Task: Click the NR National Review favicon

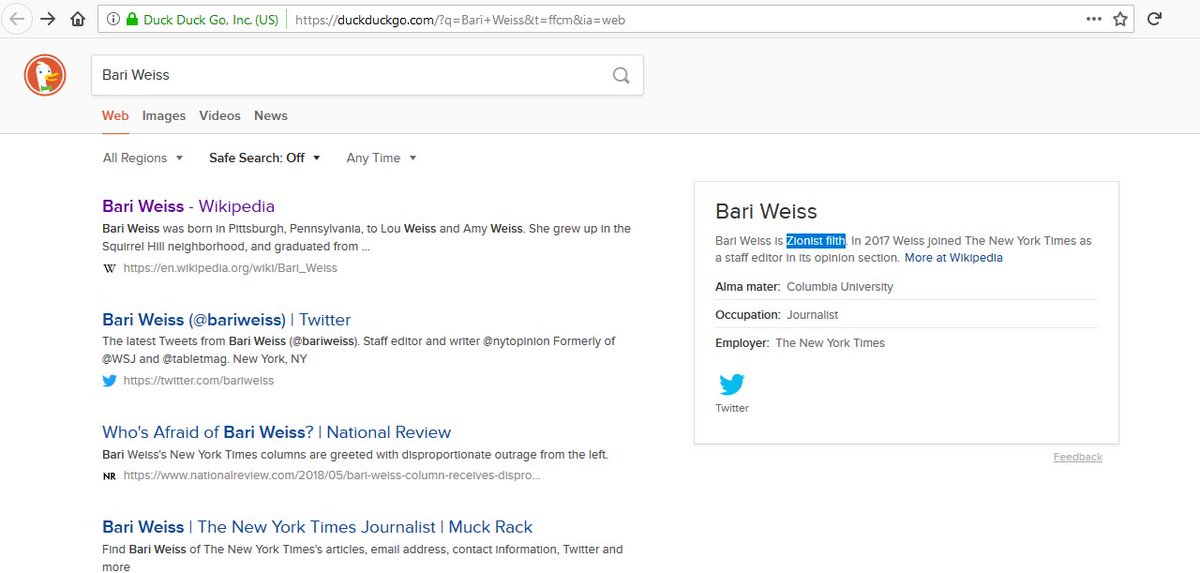Action: tap(109, 476)
